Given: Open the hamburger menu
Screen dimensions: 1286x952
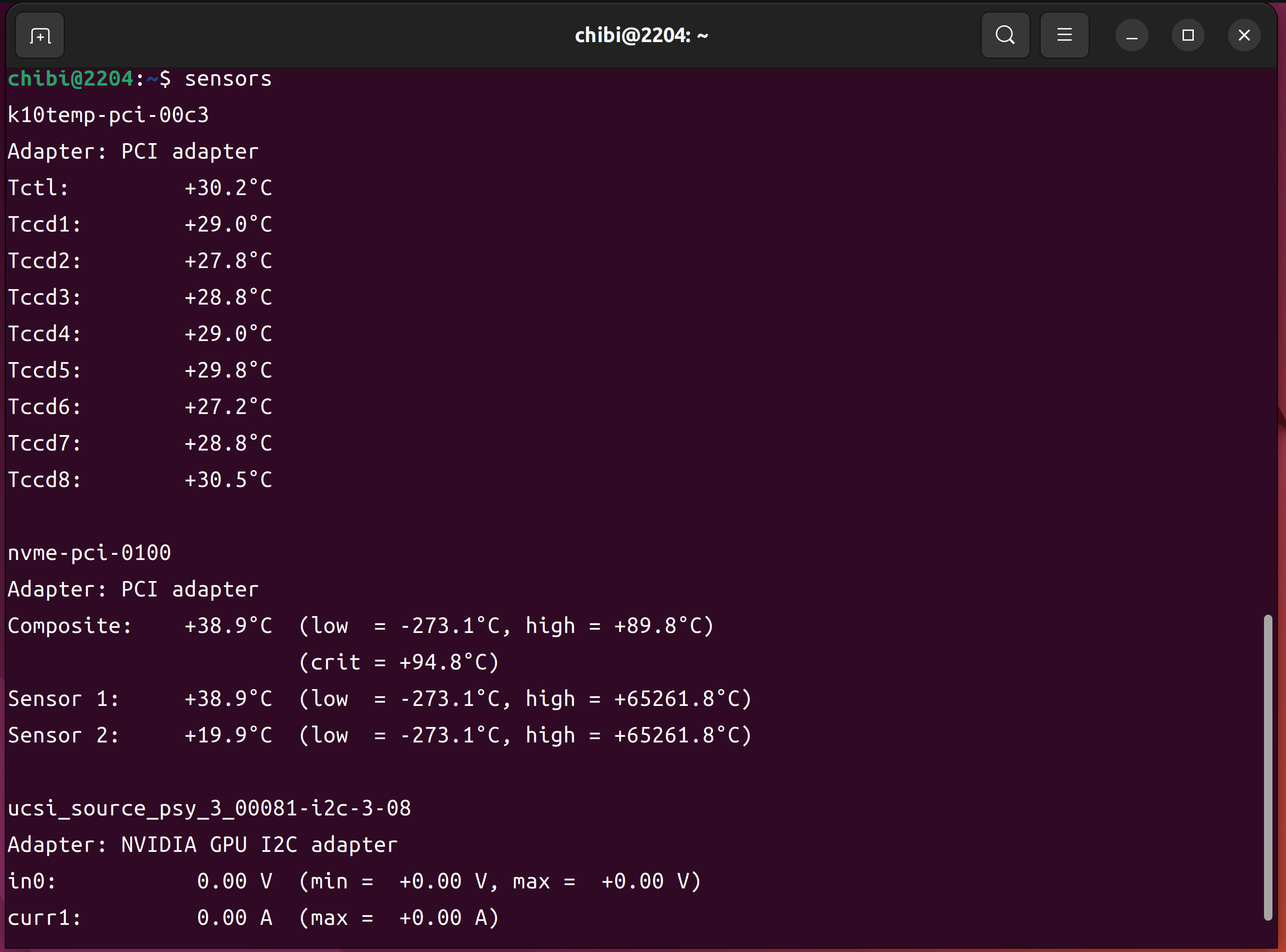Looking at the screenshot, I should coord(1064,35).
